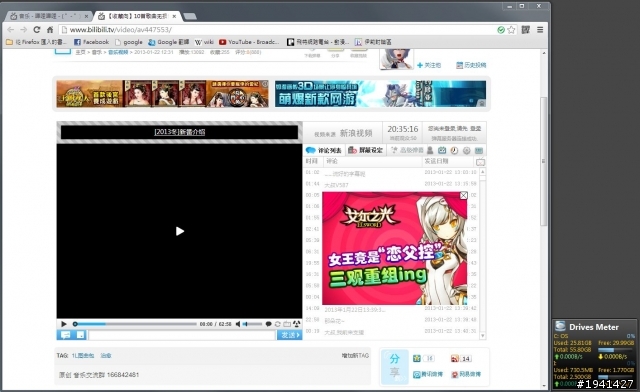Open the comment style square icon
The width and height of the screenshot is (640, 392).
point(81,335)
